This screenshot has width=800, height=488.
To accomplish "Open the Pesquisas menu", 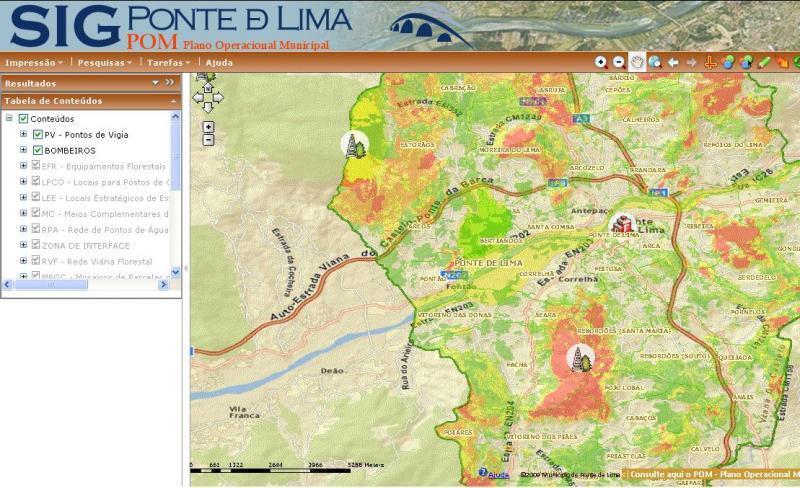I will 104,62.
